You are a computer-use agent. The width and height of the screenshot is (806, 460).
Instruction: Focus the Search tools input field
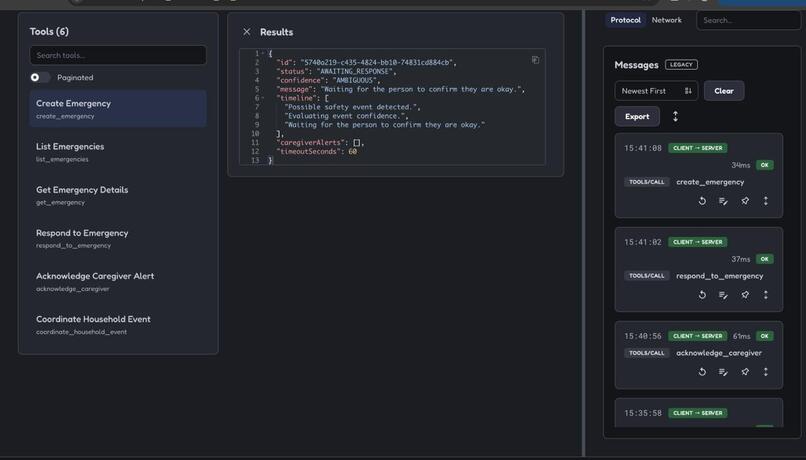[x=118, y=55]
